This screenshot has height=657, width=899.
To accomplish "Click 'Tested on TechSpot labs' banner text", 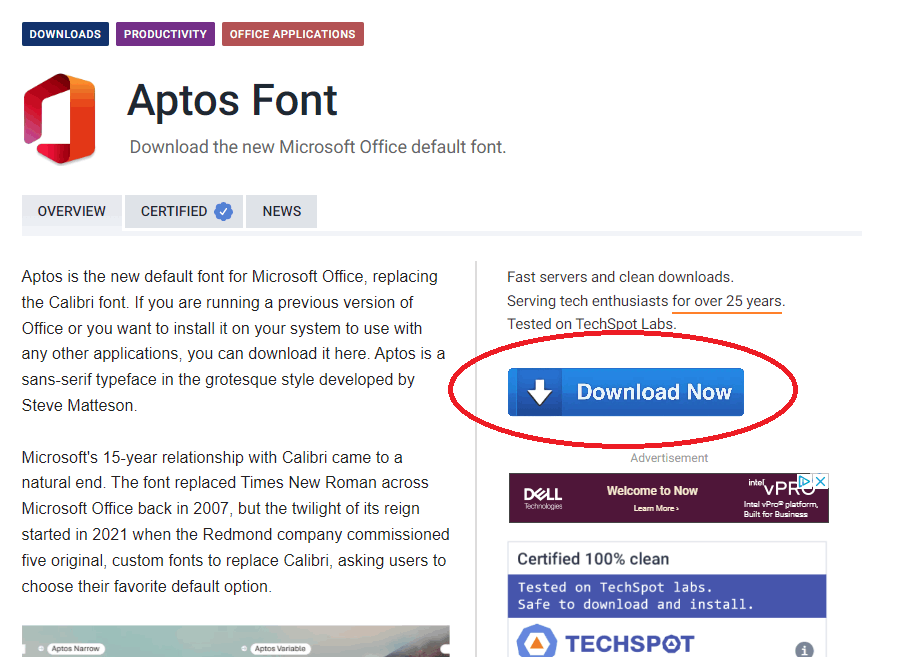I will point(615,587).
